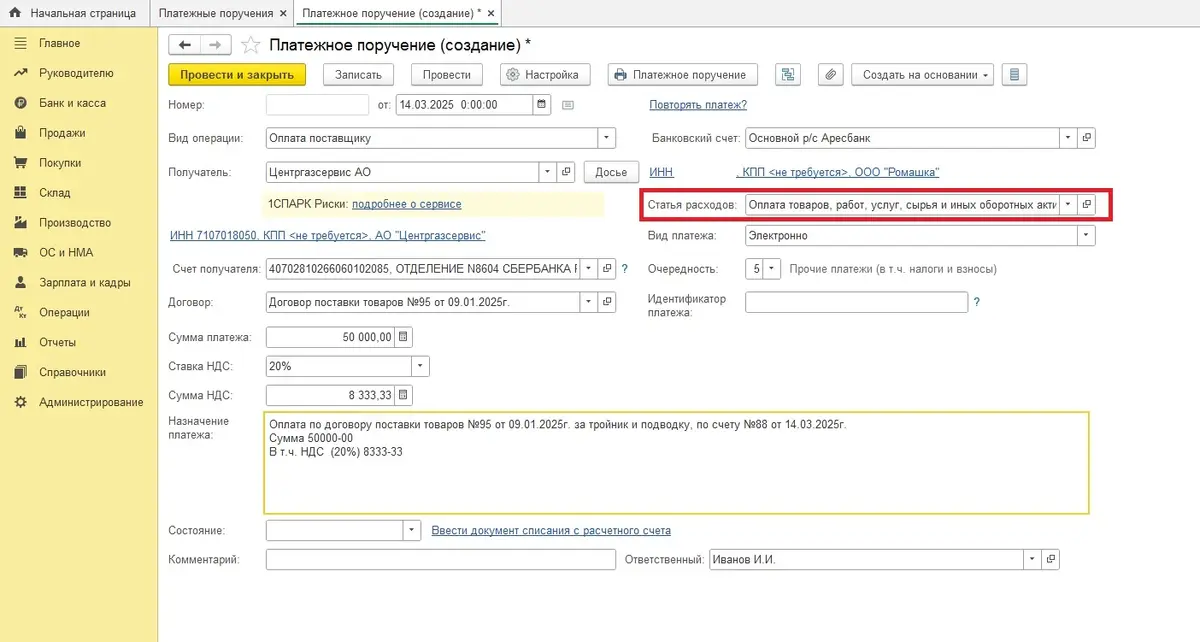1200x642 pixels.
Task: Open calculator in Сумма платежа field
Action: [x=403, y=337]
